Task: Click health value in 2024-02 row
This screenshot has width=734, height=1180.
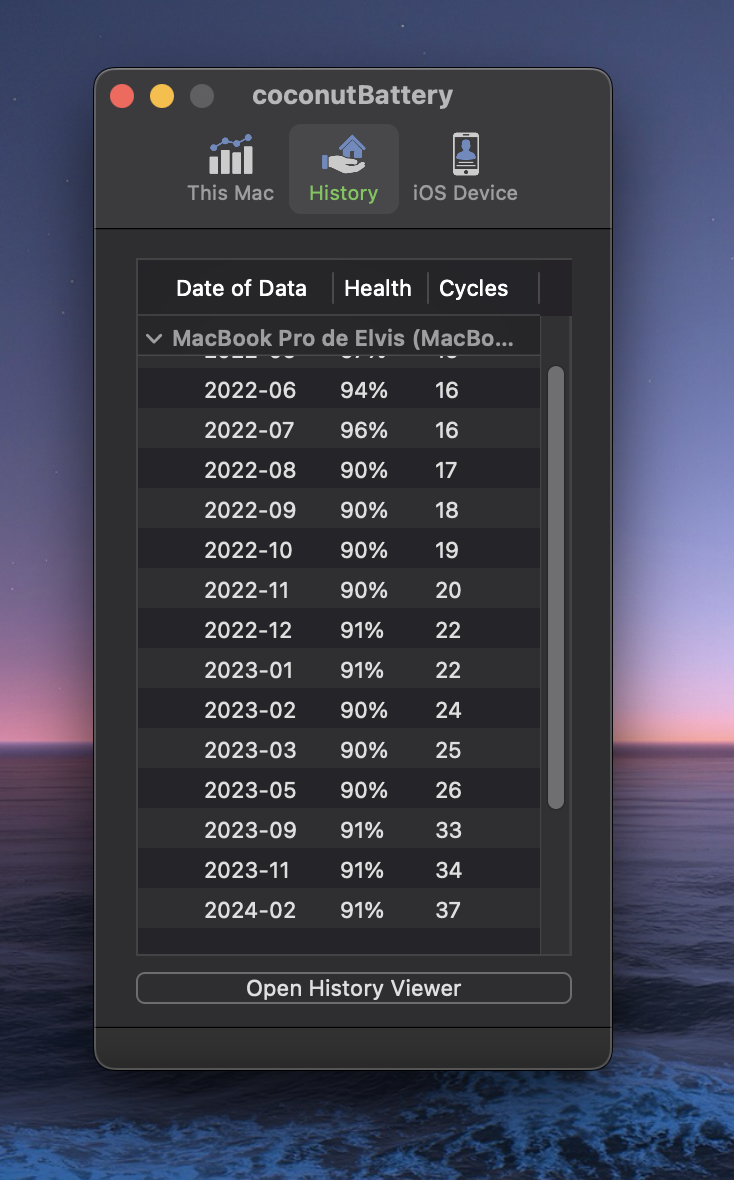Action: pos(361,910)
